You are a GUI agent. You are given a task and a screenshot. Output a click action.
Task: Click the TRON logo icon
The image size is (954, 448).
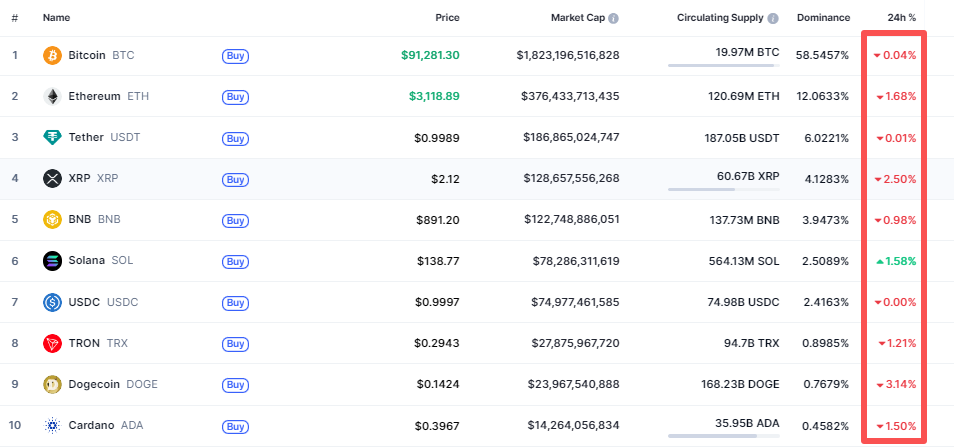point(52,343)
